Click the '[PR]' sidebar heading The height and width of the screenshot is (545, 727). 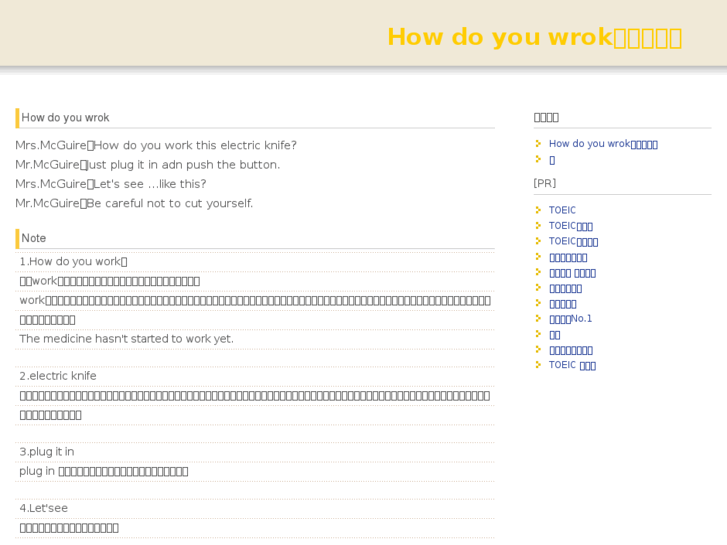click(x=545, y=183)
